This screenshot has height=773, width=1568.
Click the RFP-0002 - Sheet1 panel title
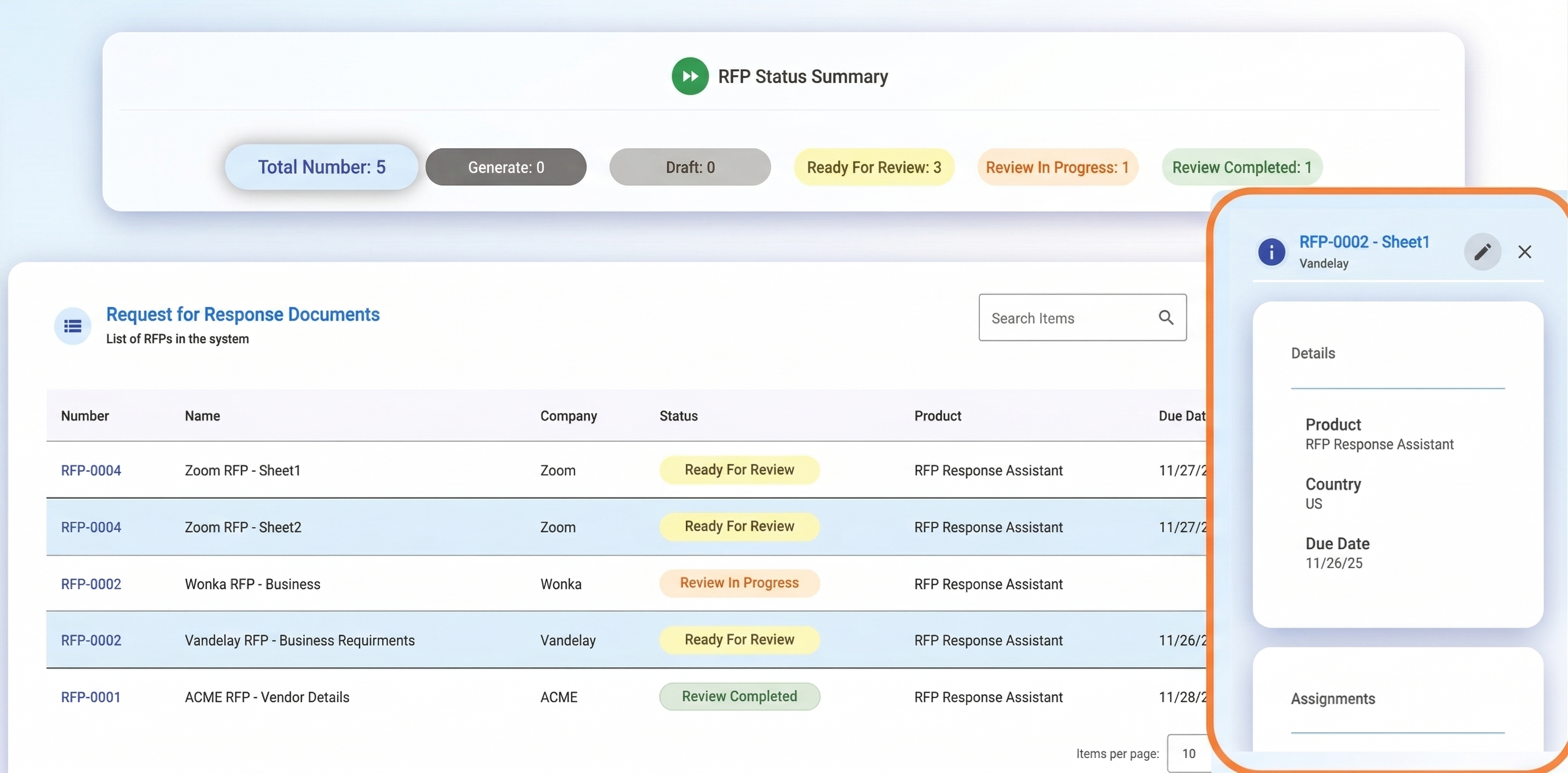point(1364,242)
